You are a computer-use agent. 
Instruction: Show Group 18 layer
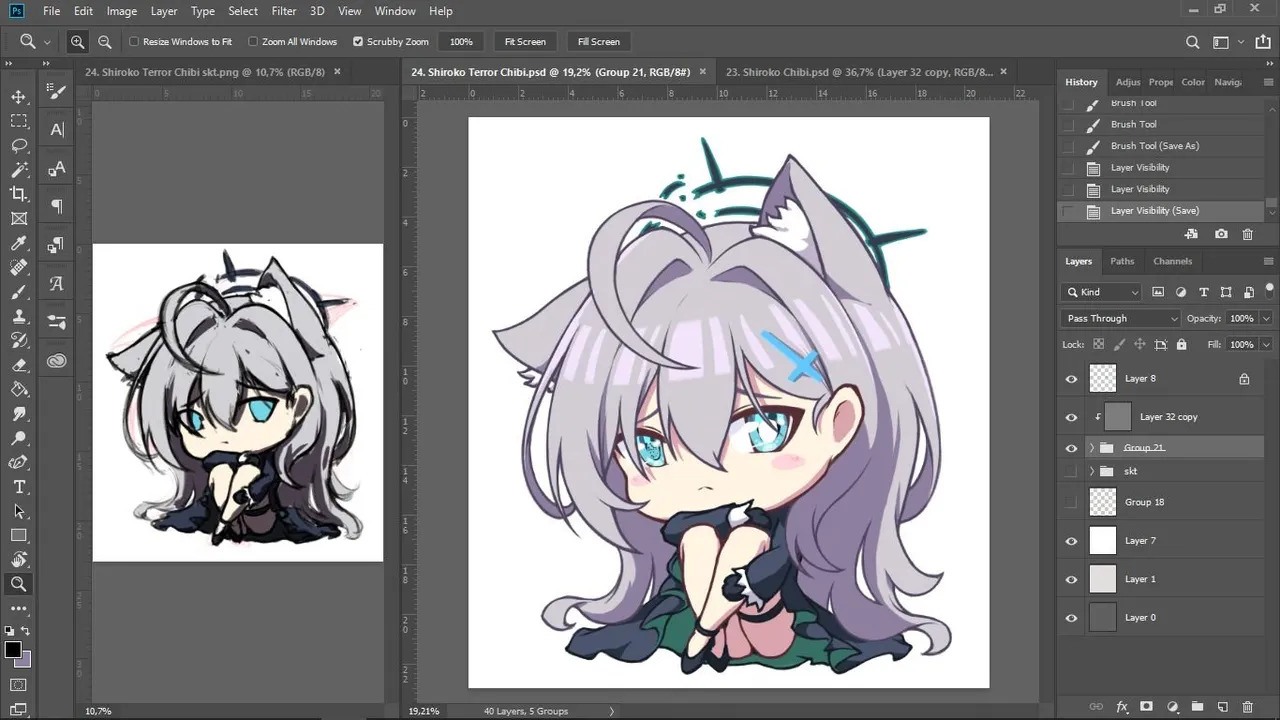pyautogui.click(x=1071, y=502)
